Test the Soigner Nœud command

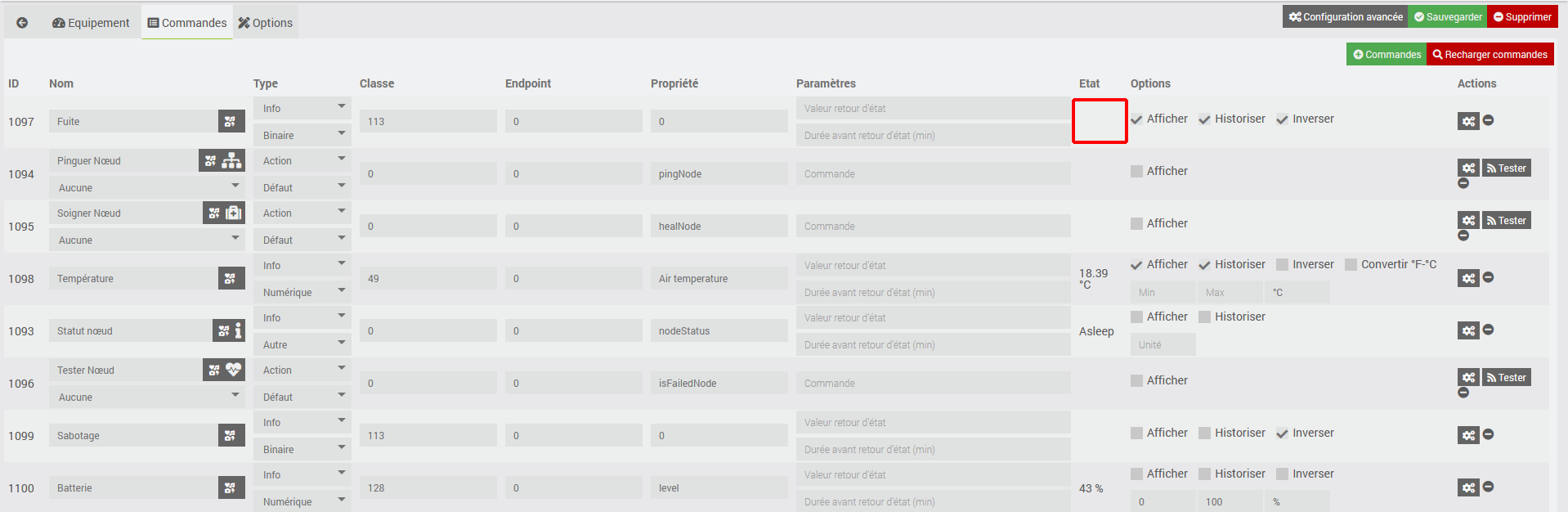tap(1506, 221)
